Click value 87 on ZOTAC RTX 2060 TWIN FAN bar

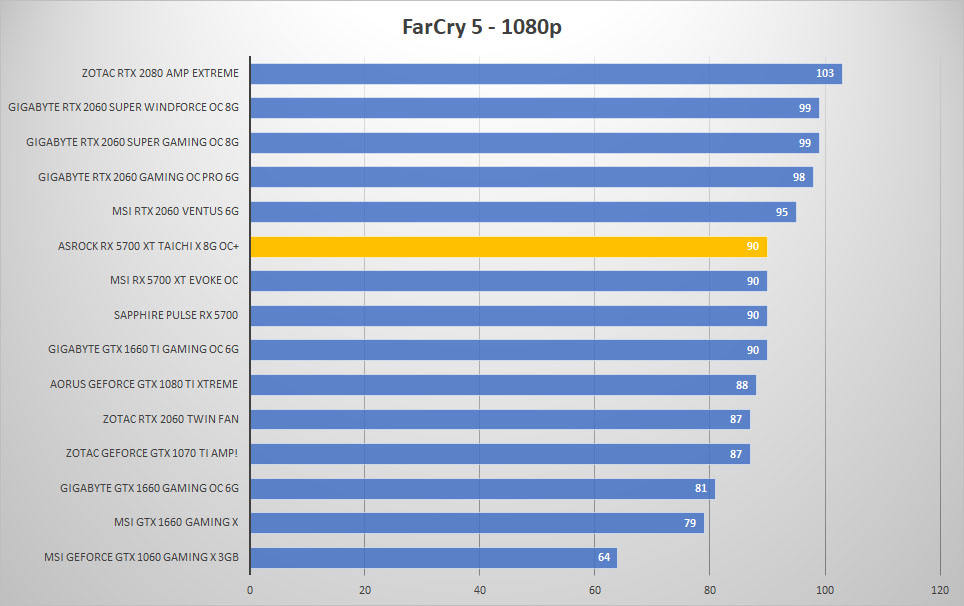[x=735, y=419]
